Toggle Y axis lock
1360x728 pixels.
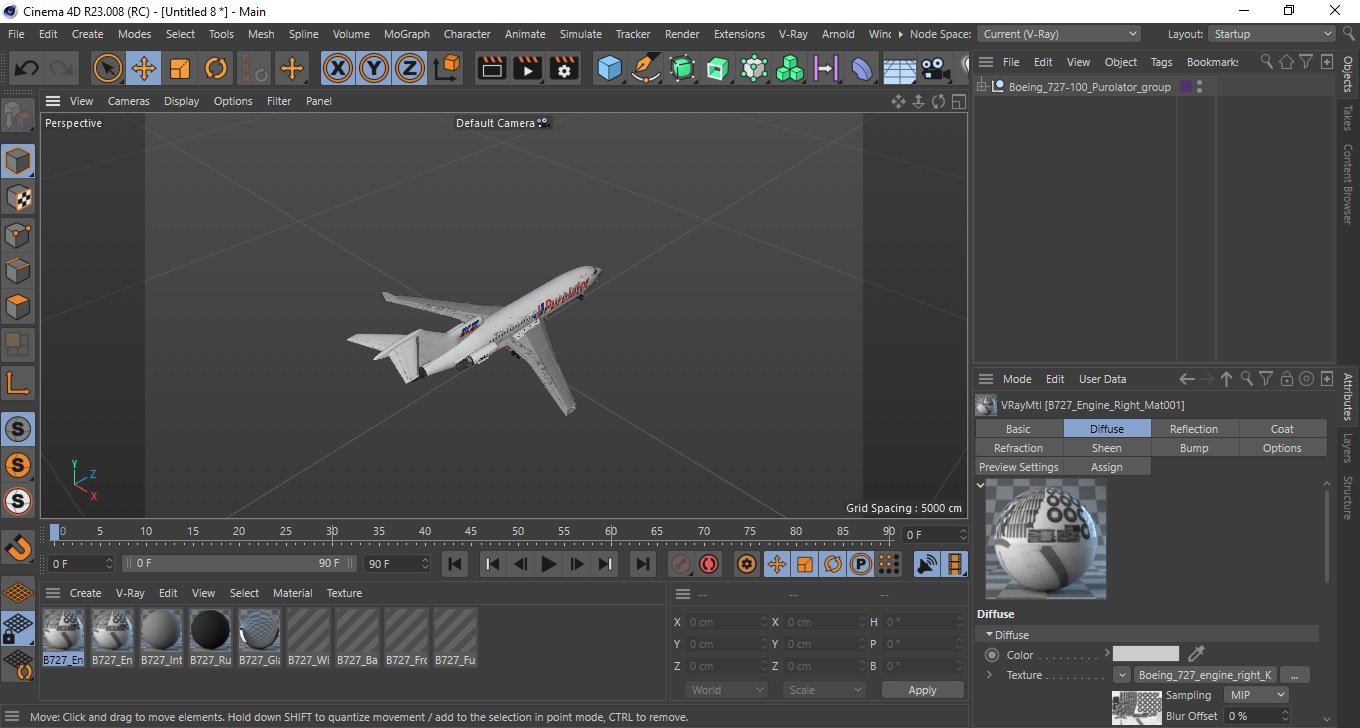coord(374,69)
